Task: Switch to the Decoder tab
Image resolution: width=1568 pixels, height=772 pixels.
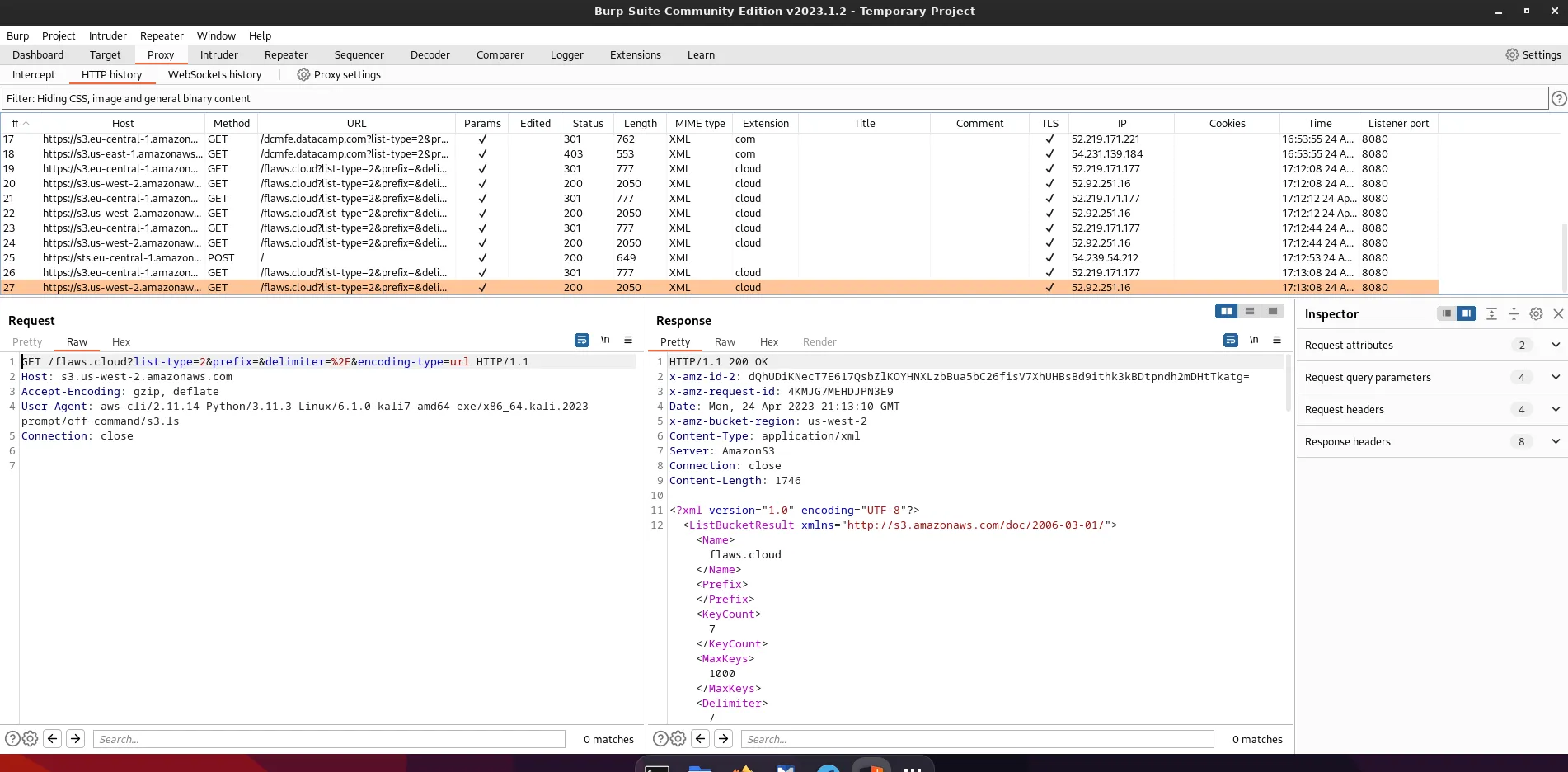Action: [430, 54]
